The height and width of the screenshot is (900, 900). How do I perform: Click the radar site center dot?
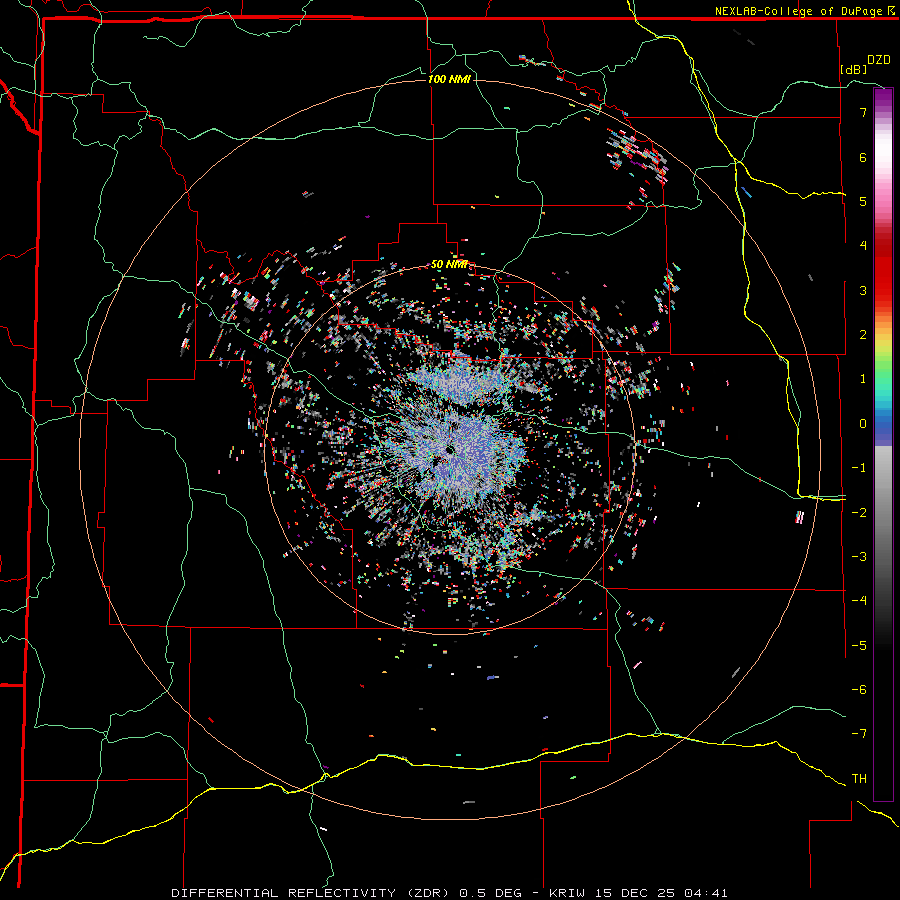tap(449, 450)
